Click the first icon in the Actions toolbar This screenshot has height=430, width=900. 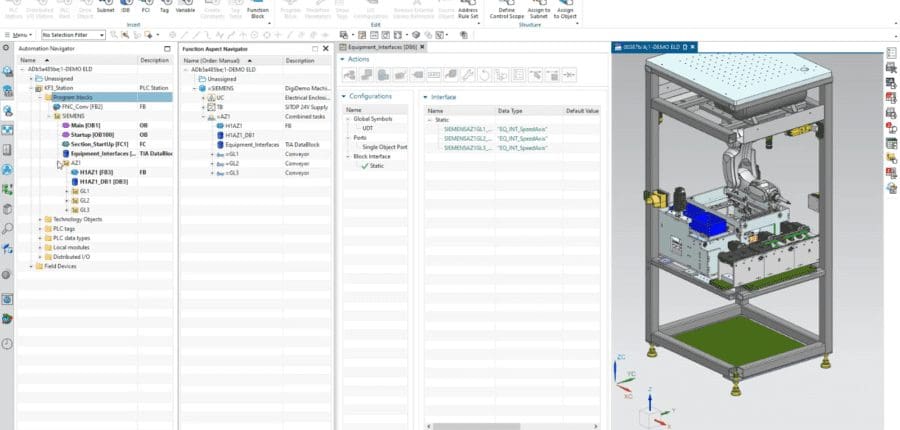coord(350,75)
